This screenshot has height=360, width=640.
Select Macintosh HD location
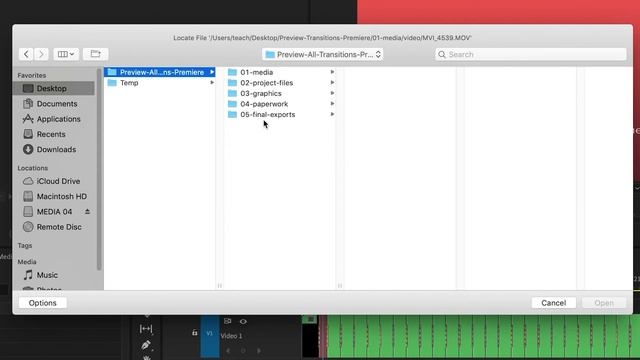point(54,196)
